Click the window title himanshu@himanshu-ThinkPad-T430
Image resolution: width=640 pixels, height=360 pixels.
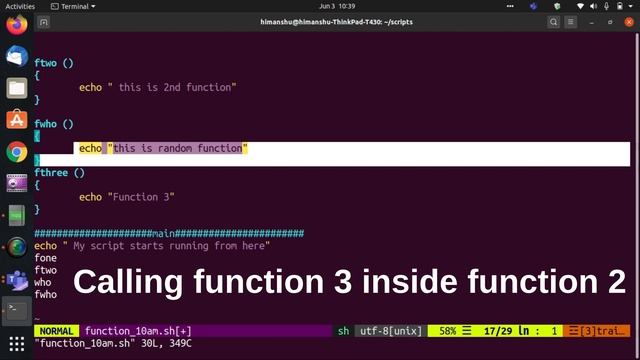[336, 22]
